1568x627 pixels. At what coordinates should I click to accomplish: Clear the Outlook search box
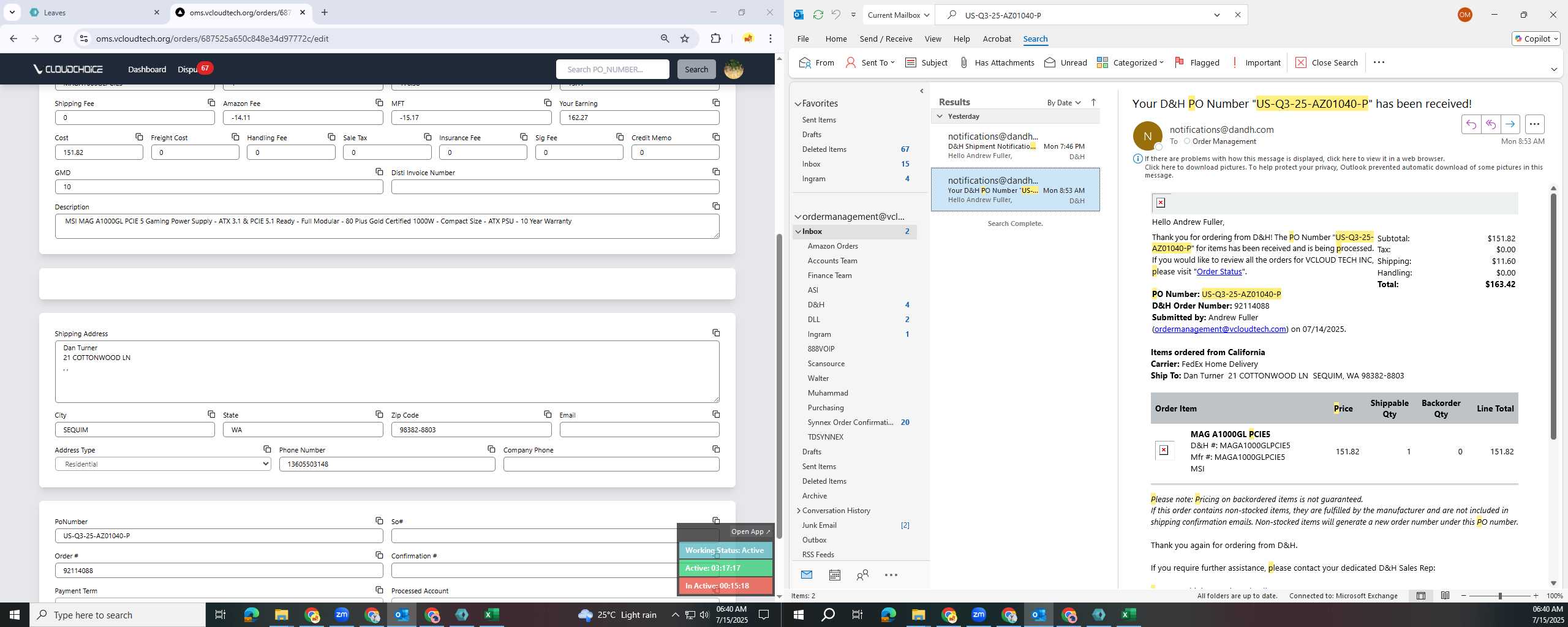pyautogui.click(x=1237, y=15)
